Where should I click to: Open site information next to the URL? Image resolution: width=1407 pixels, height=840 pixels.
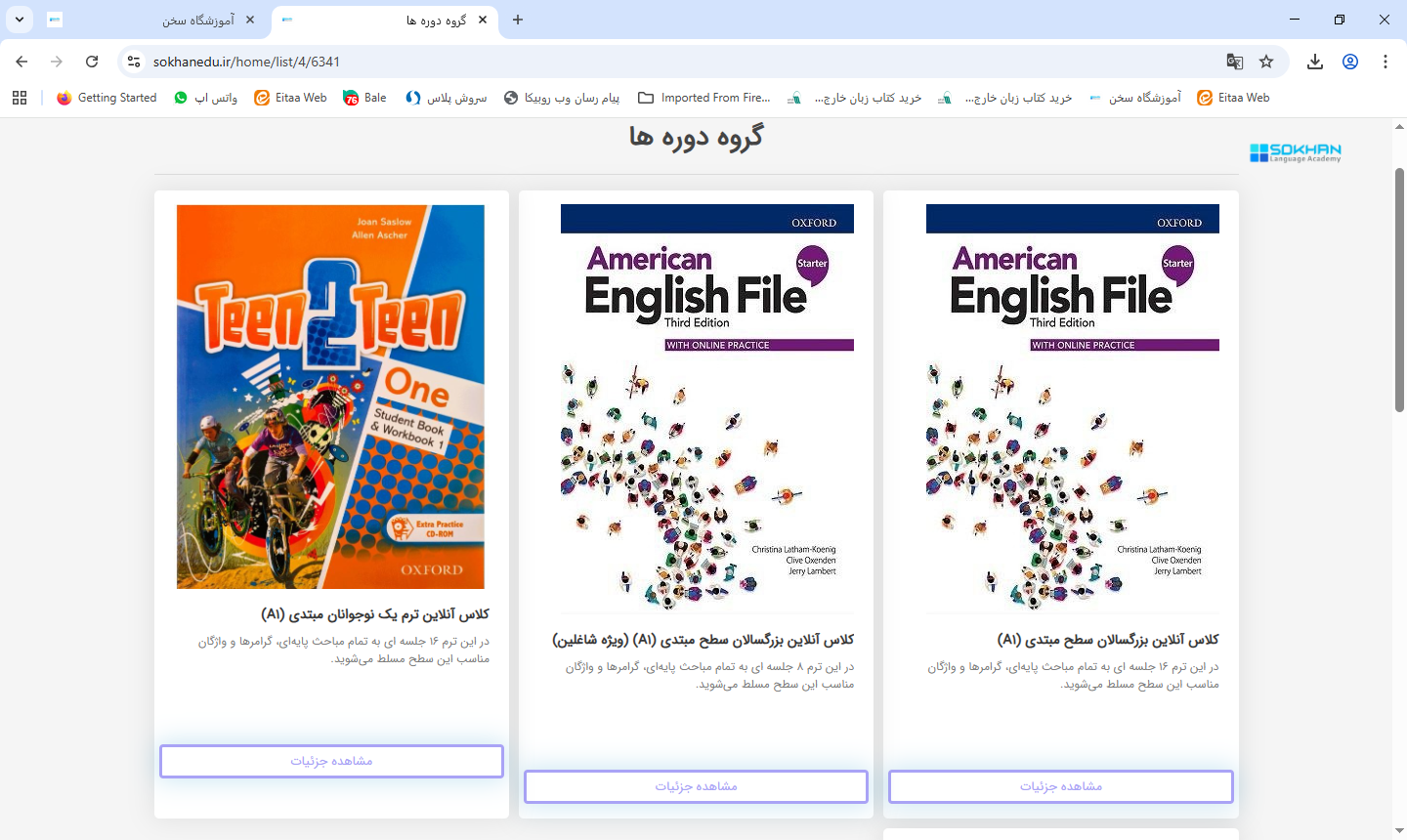pyautogui.click(x=133, y=61)
